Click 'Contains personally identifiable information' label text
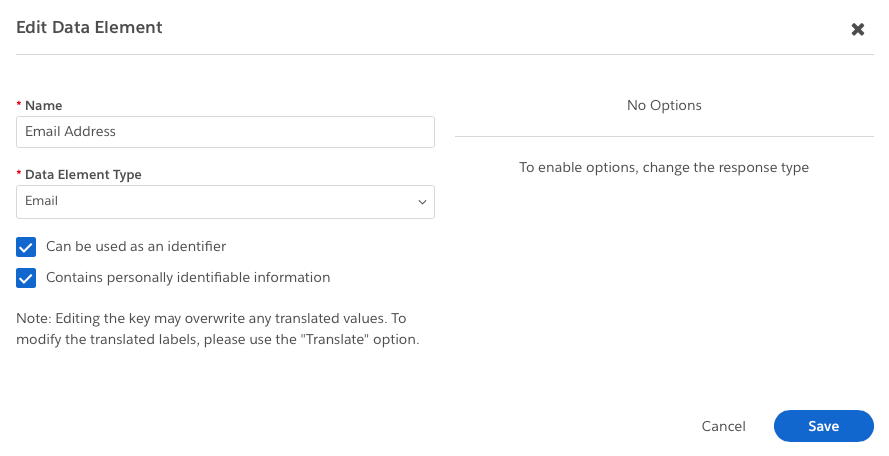This screenshot has height=456, width=889. point(188,278)
